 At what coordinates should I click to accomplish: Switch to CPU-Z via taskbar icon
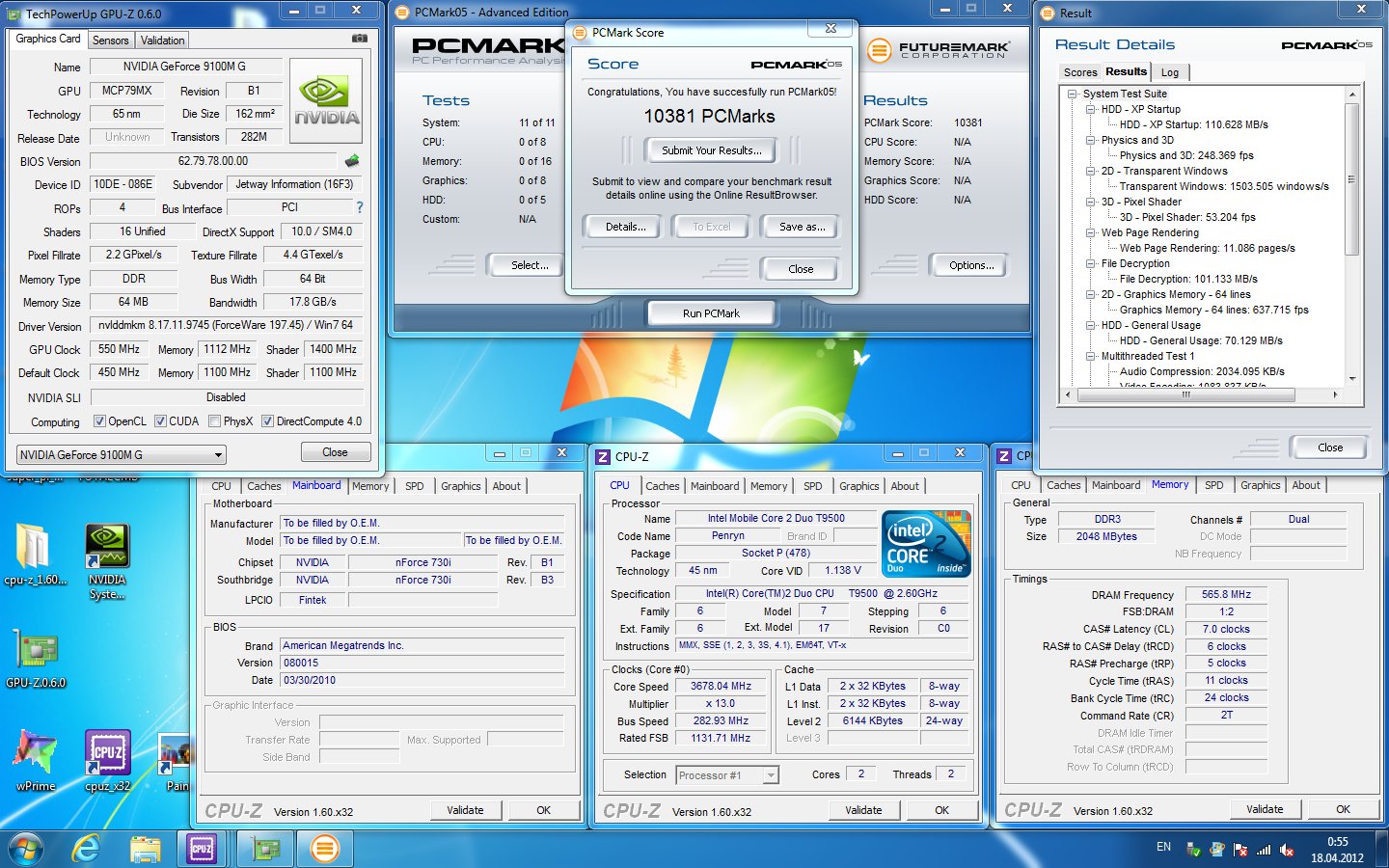click(202, 849)
